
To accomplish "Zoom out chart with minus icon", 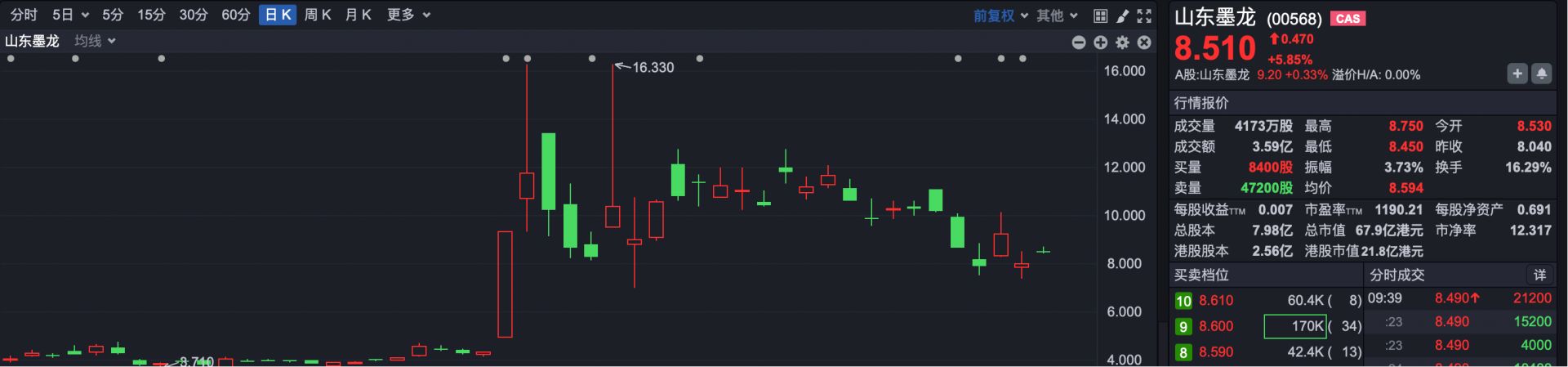I will tap(1079, 43).
